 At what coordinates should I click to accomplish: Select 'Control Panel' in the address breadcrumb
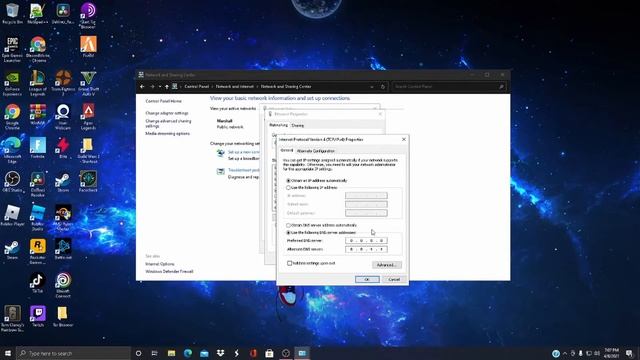pos(197,87)
